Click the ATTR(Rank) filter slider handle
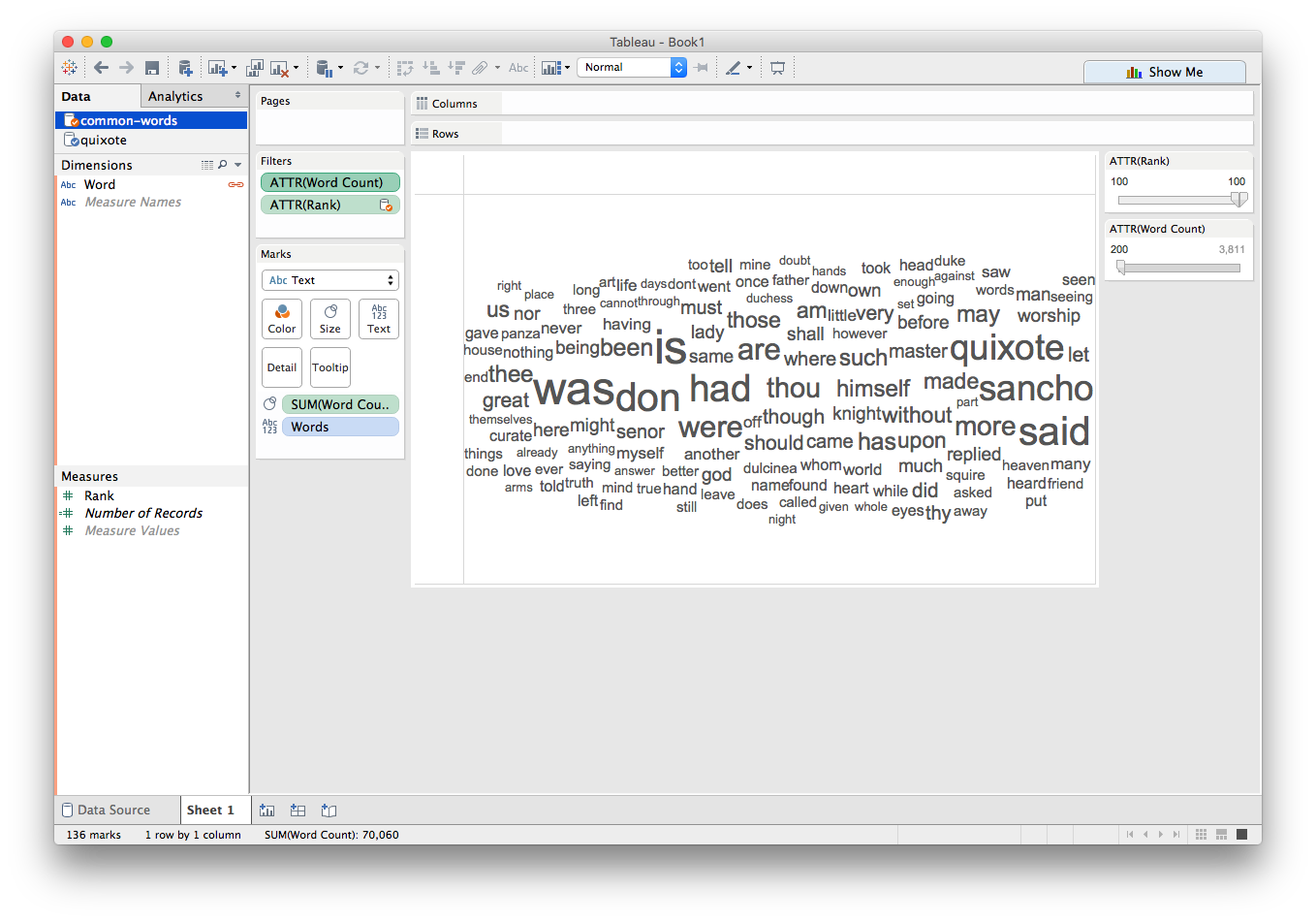 coord(1238,199)
